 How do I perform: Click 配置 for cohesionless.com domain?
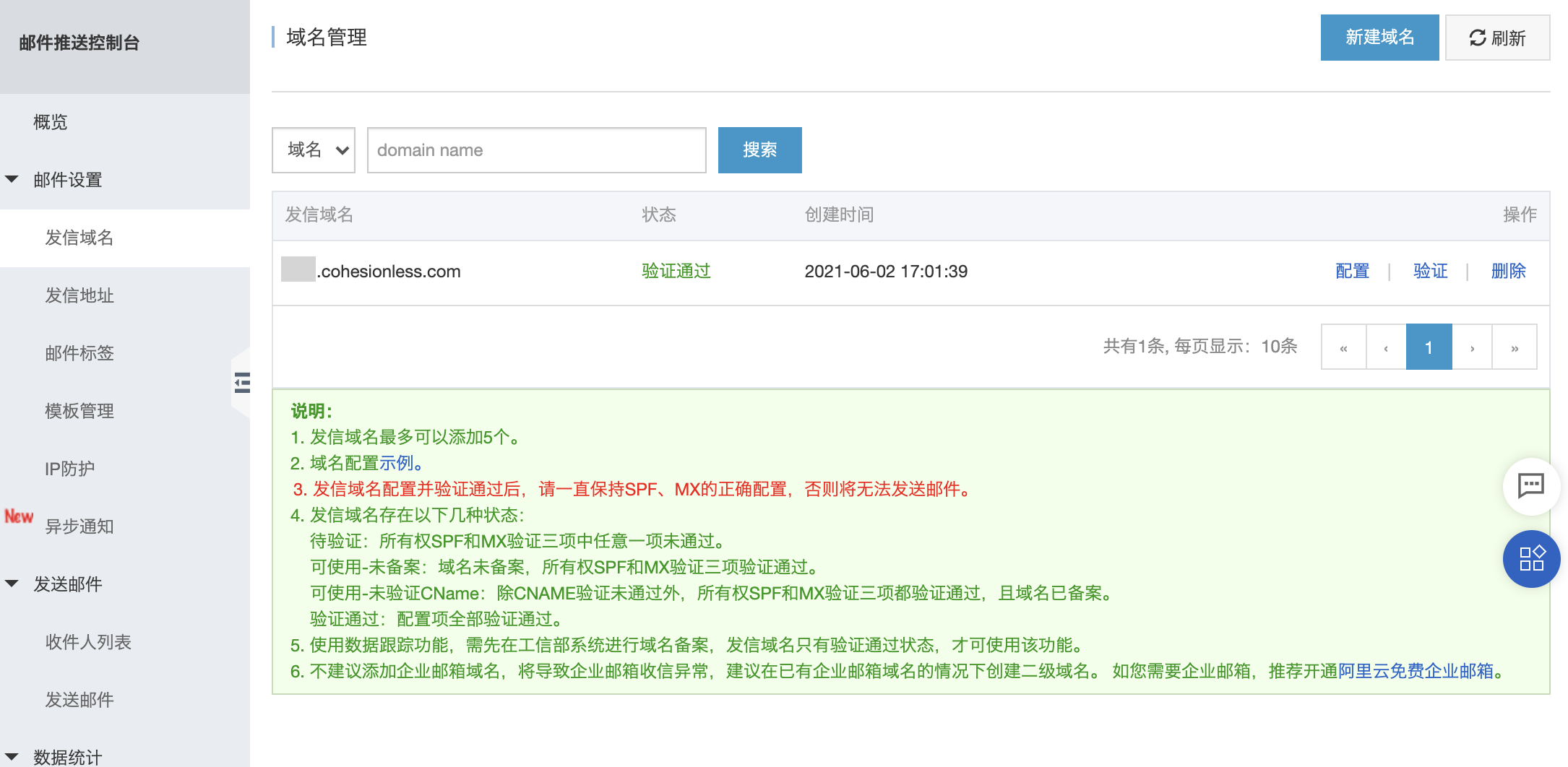(x=1352, y=272)
